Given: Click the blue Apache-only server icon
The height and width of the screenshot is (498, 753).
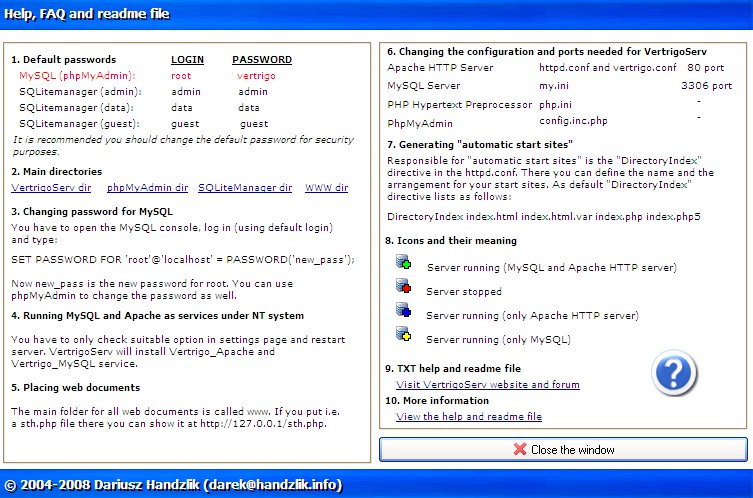Looking at the screenshot, I should [403, 310].
